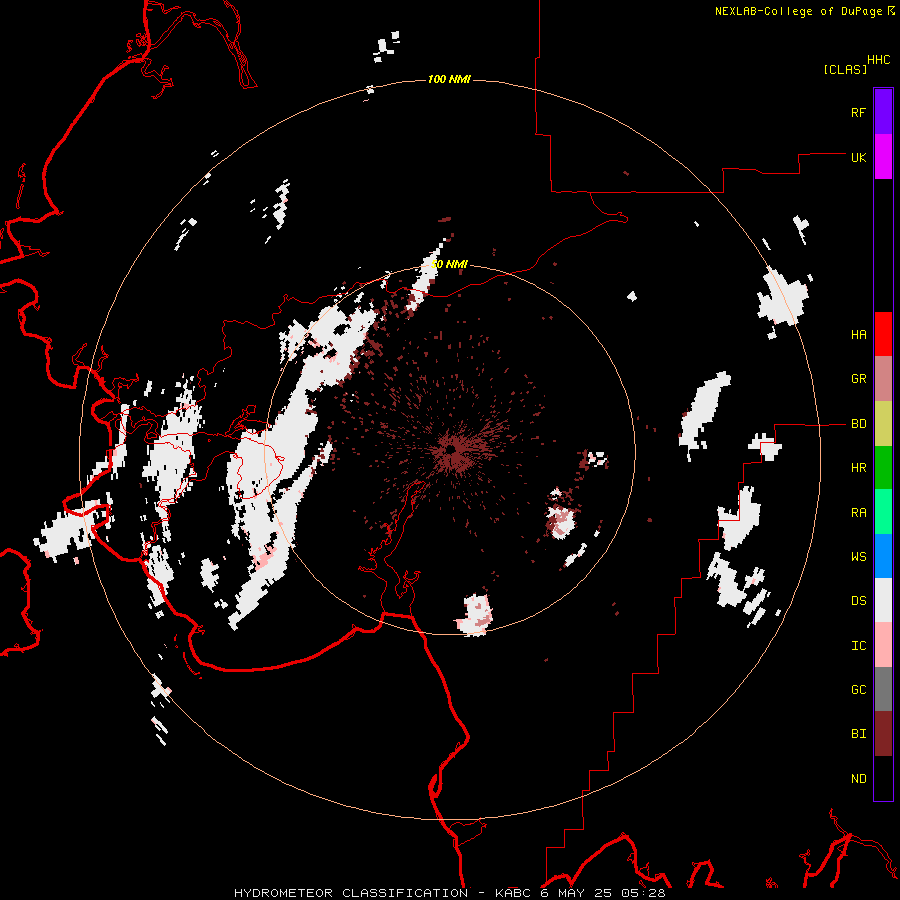900x900 pixels.
Task: Click the ND black legend swatch
Action: click(x=883, y=778)
